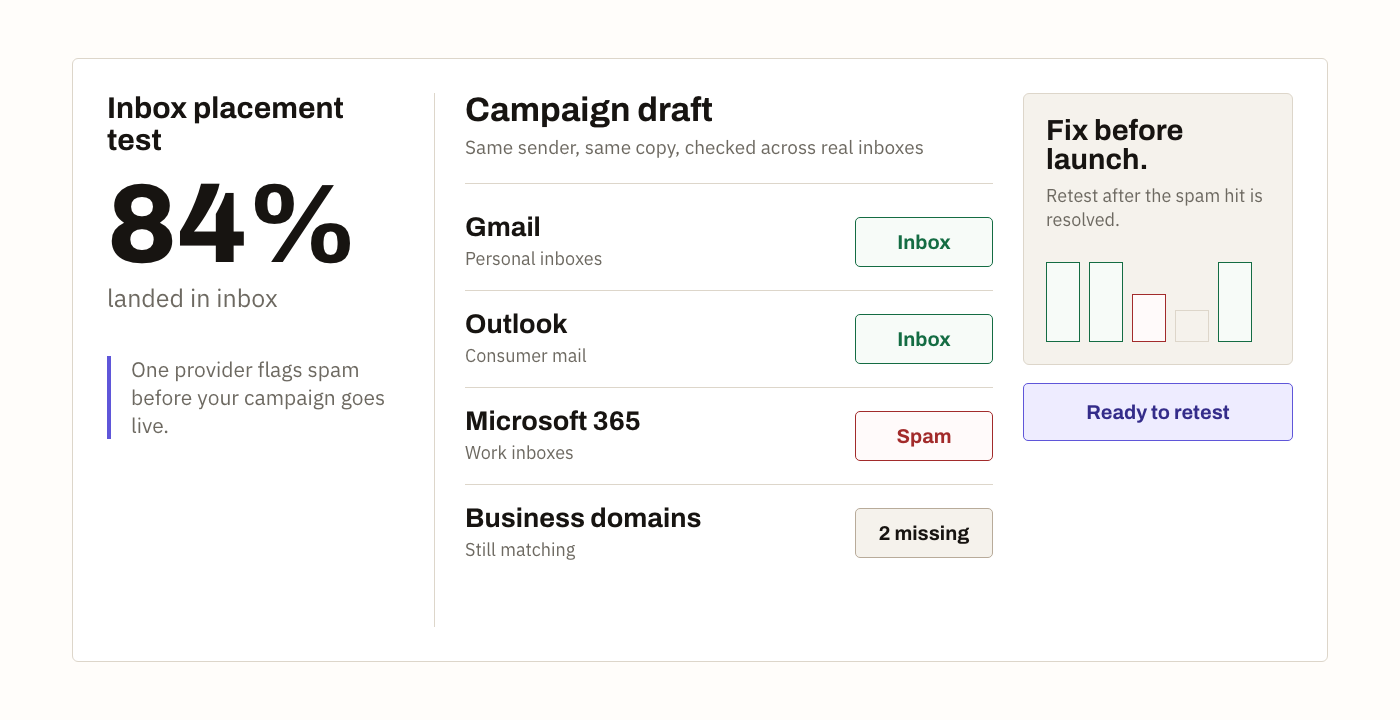This screenshot has height=720, width=1400.
Task: Click the Still matching subtitle
Action: (520, 550)
